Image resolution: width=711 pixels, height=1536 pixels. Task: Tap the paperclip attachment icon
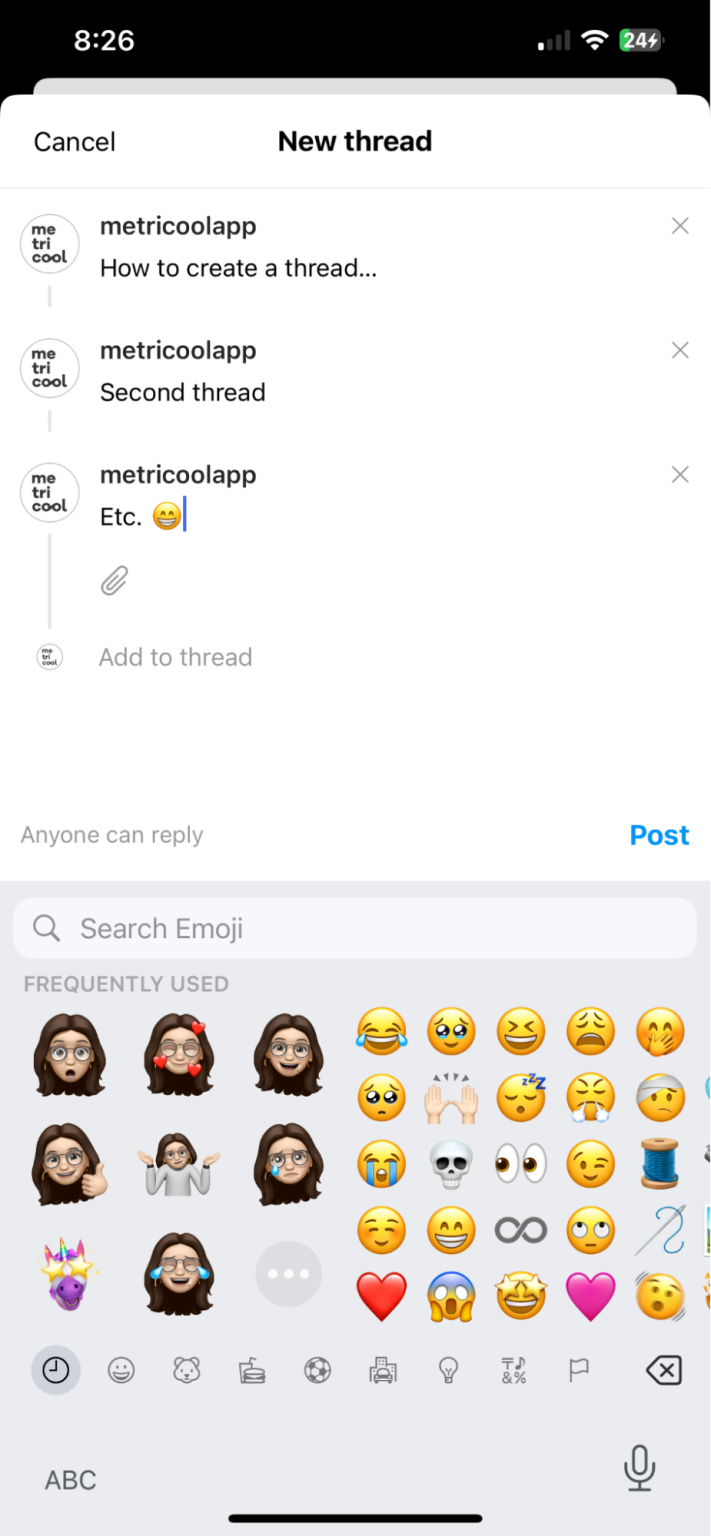click(x=115, y=580)
